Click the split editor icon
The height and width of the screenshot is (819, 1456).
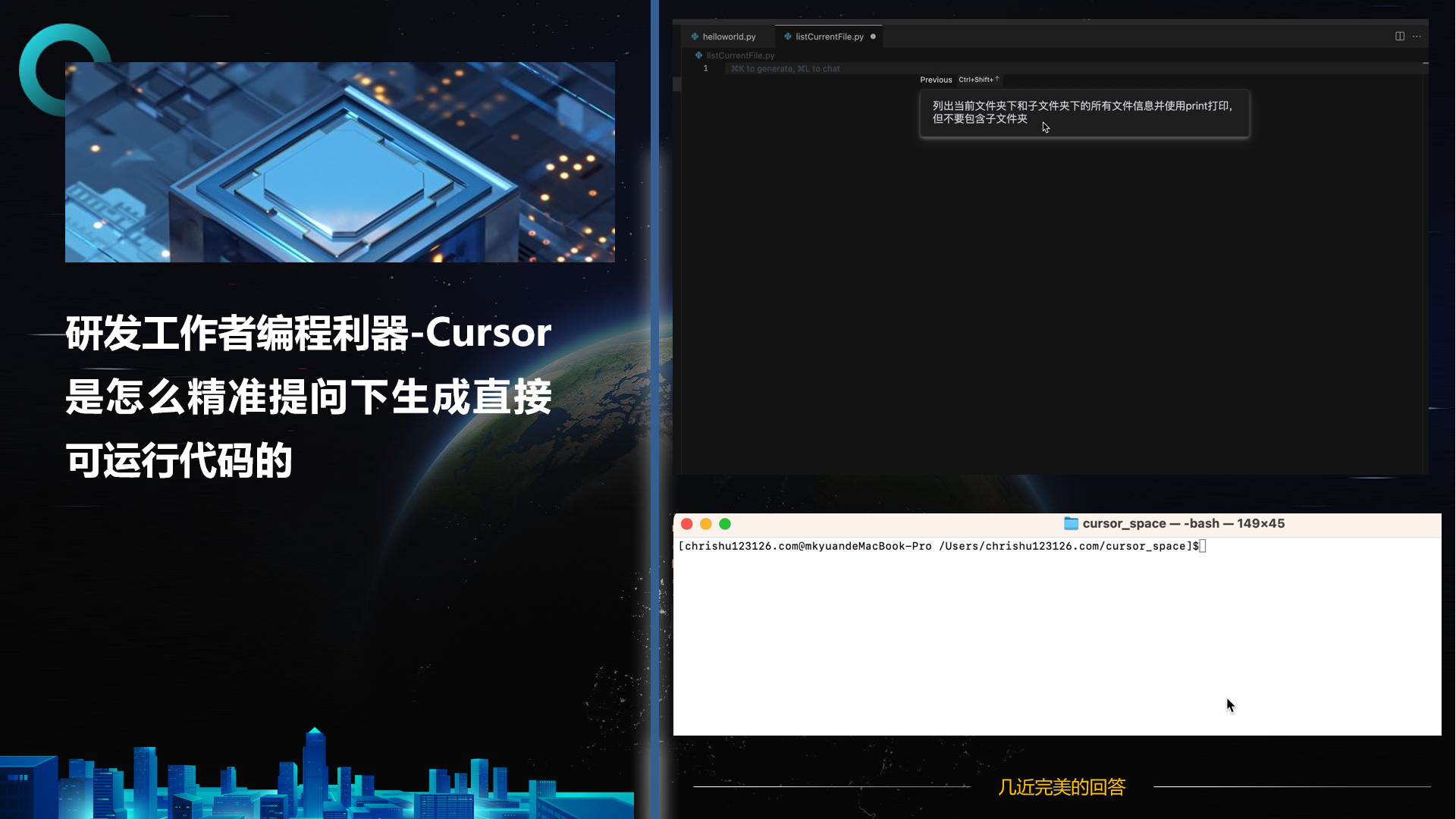click(1399, 36)
